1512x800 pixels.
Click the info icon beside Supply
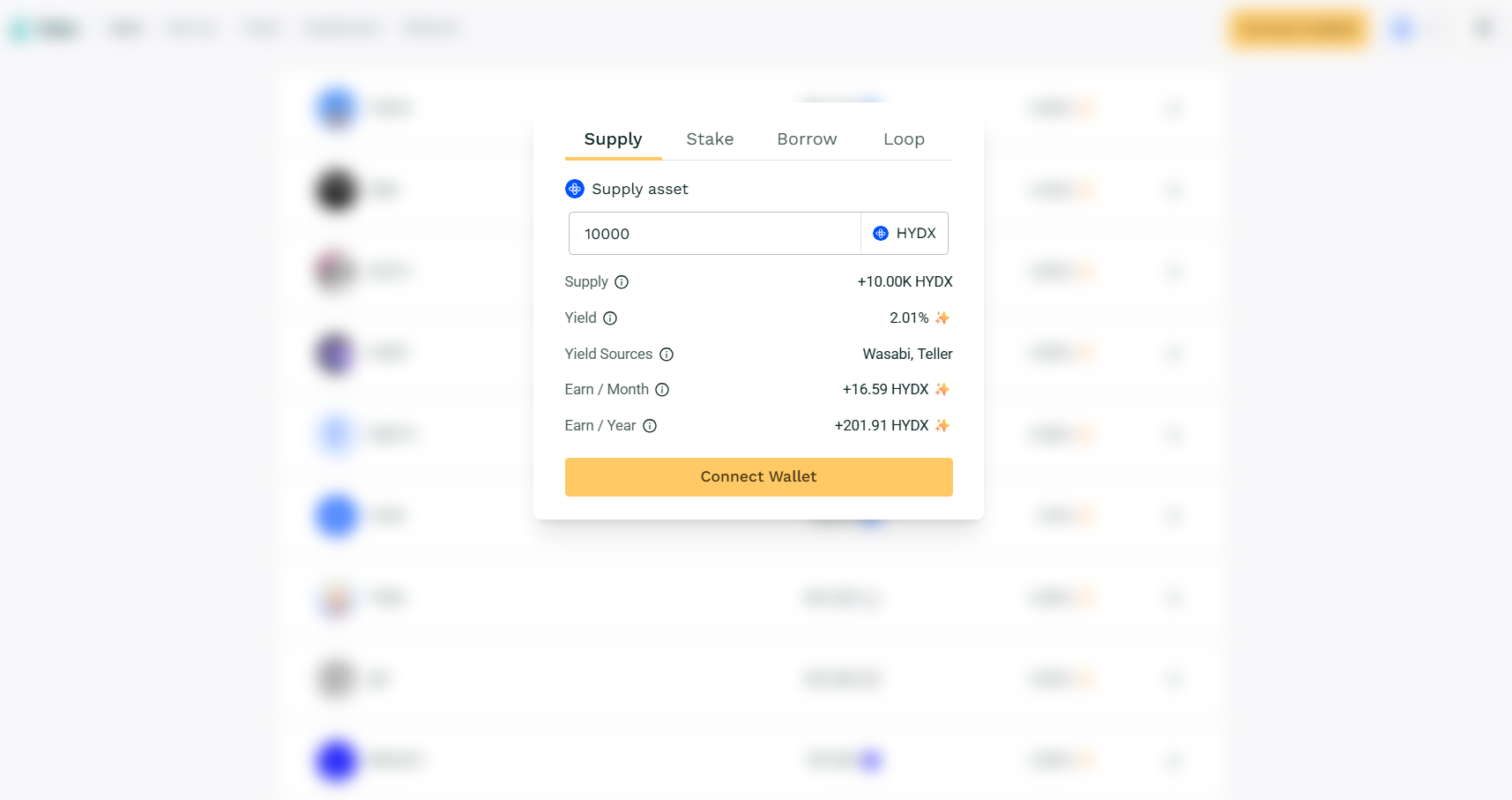(x=622, y=282)
